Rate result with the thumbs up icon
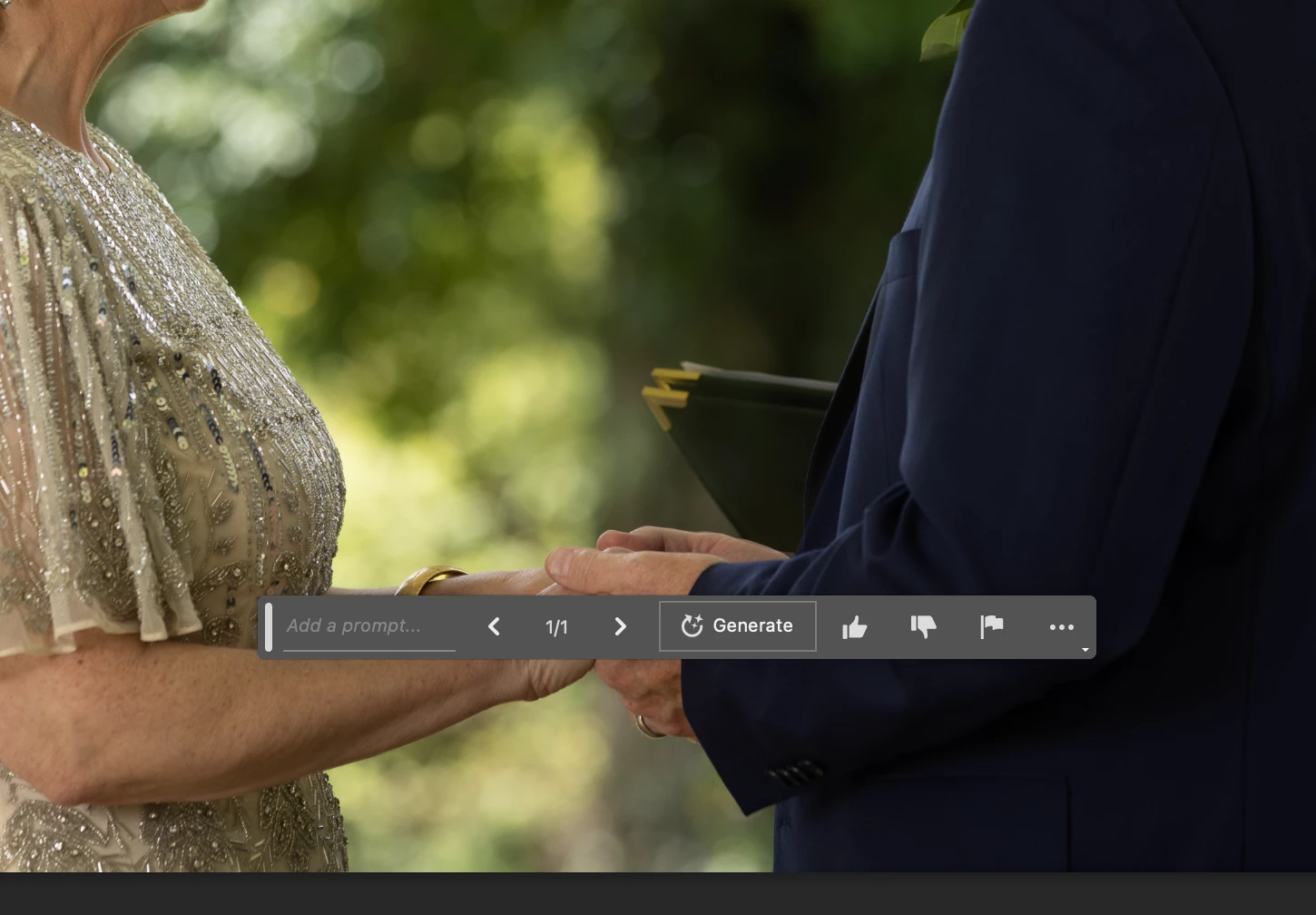Viewport: 1316px width, 915px height. (854, 626)
